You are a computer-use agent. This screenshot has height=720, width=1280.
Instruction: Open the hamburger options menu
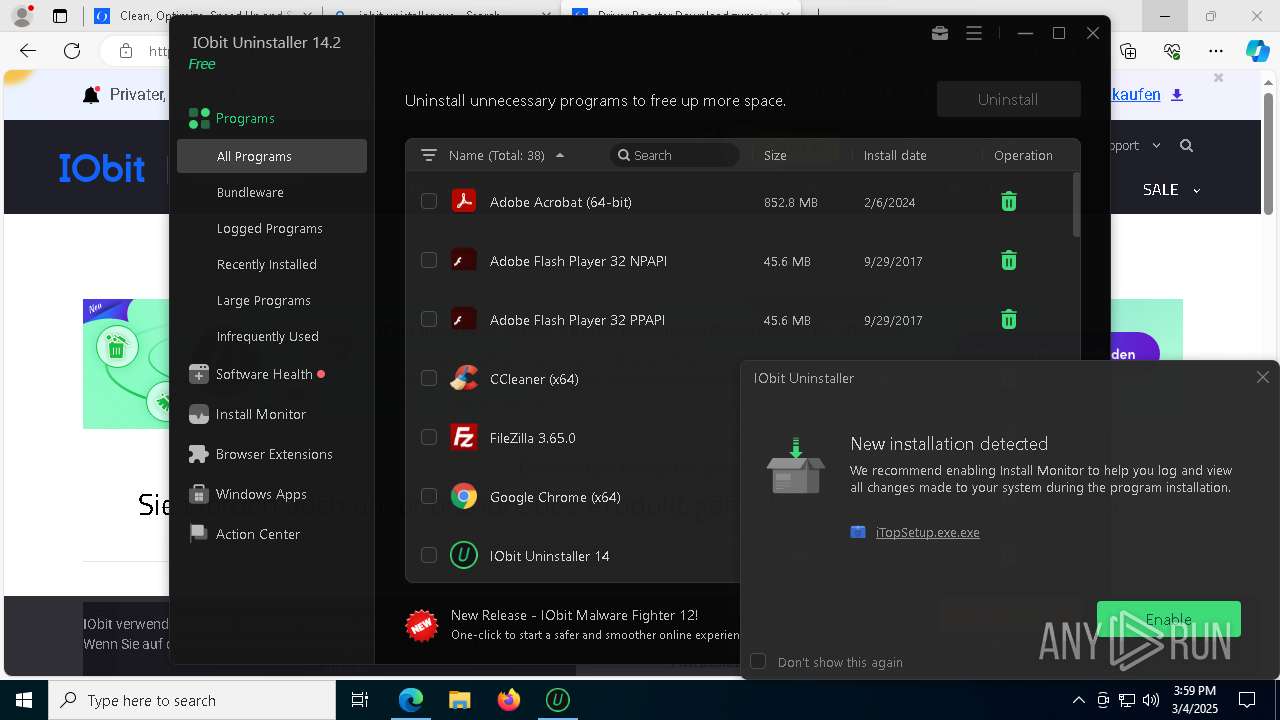[974, 33]
